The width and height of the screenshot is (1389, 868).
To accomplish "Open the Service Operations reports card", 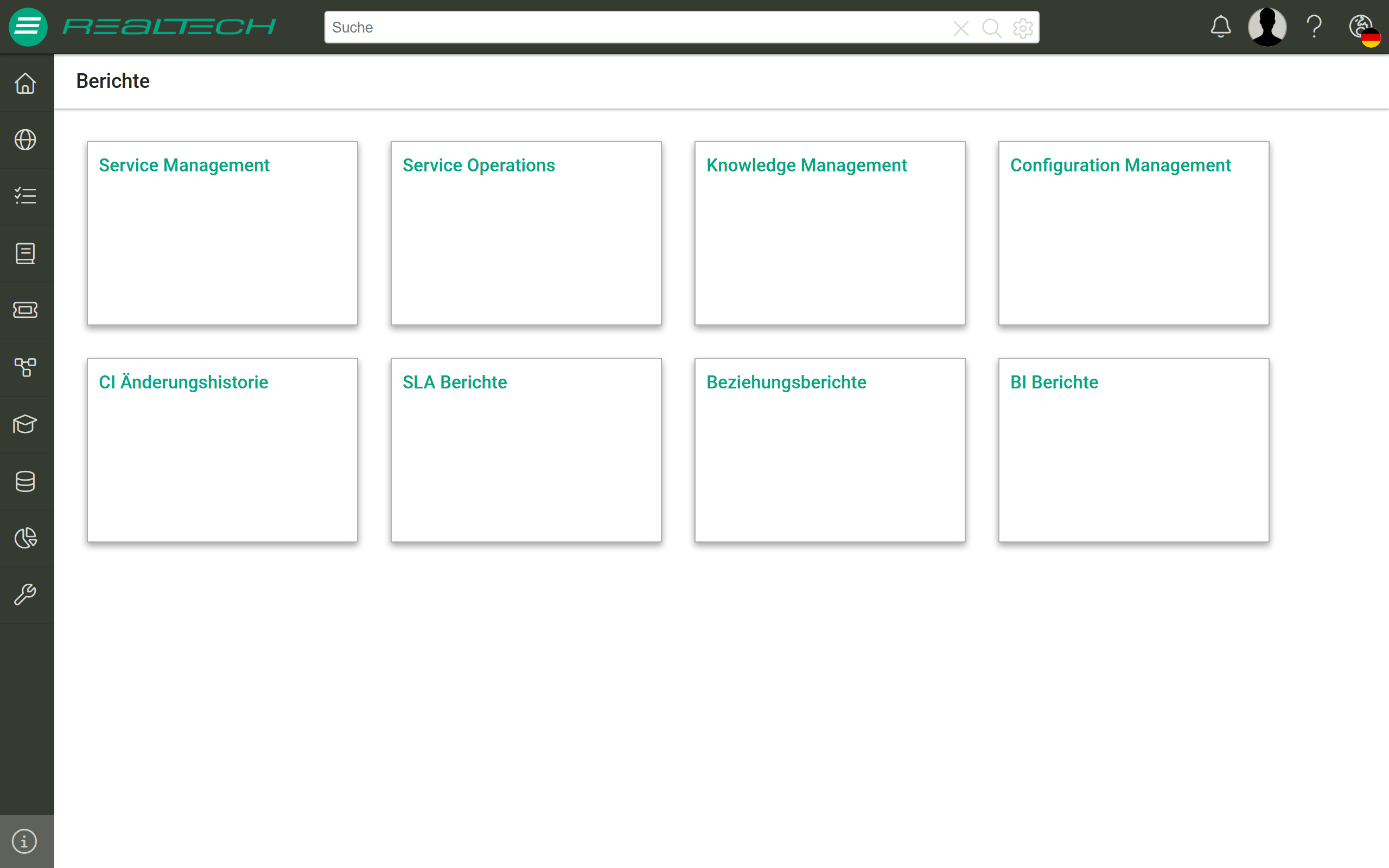I will click(x=526, y=233).
